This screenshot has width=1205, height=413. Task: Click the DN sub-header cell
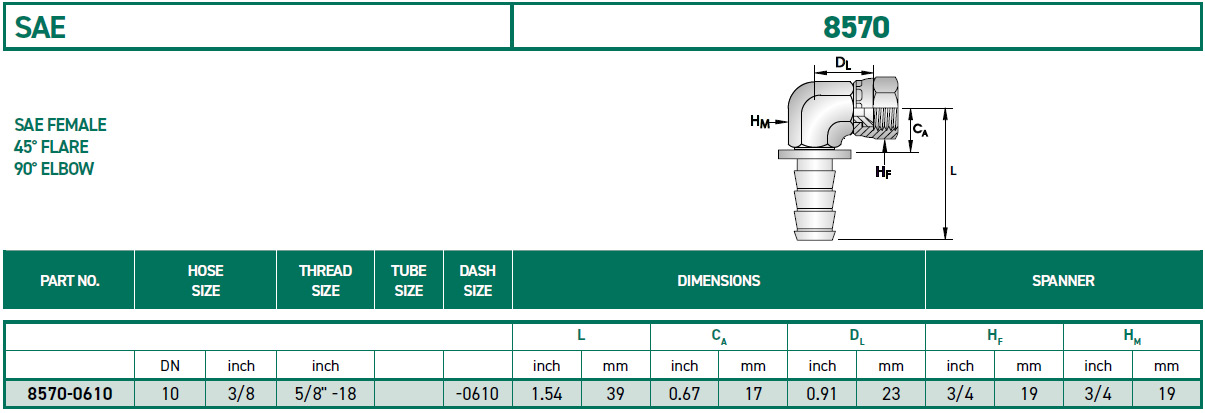[x=170, y=366]
